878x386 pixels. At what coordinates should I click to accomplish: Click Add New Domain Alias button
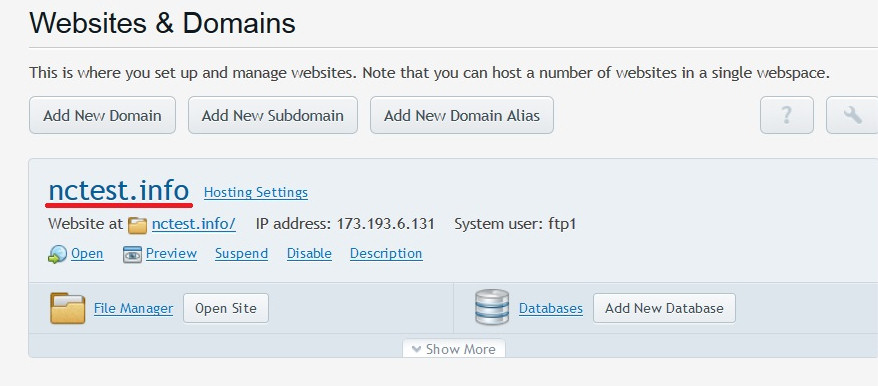pyautogui.click(x=462, y=115)
